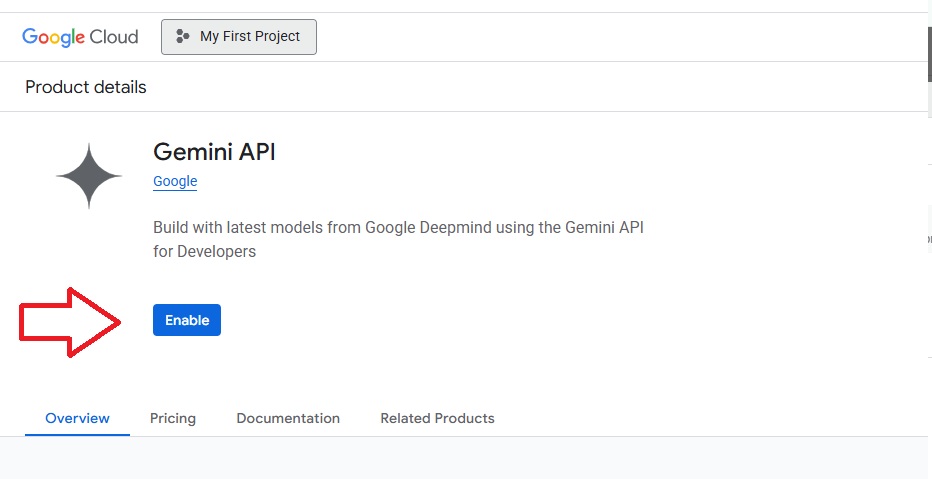This screenshot has width=932, height=479.
Task: Click the "for Developers" description line
Action: coord(204,251)
